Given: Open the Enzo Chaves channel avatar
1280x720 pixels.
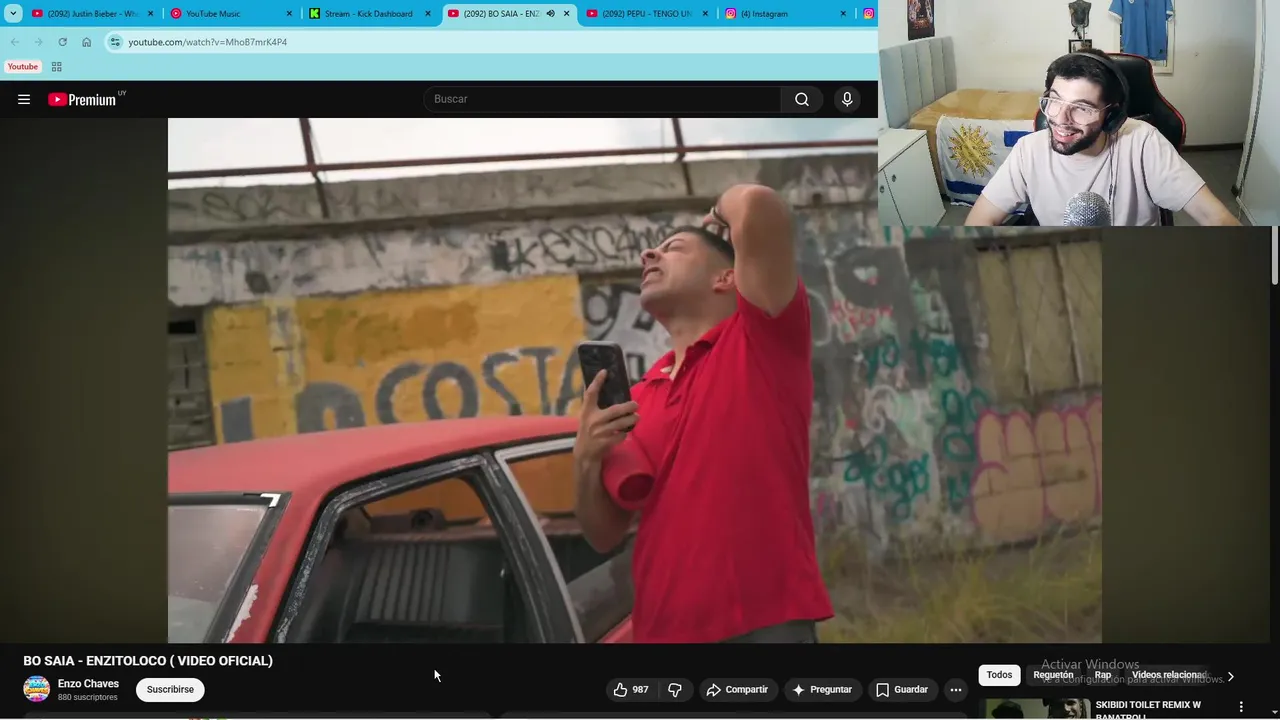Looking at the screenshot, I should (x=37, y=689).
